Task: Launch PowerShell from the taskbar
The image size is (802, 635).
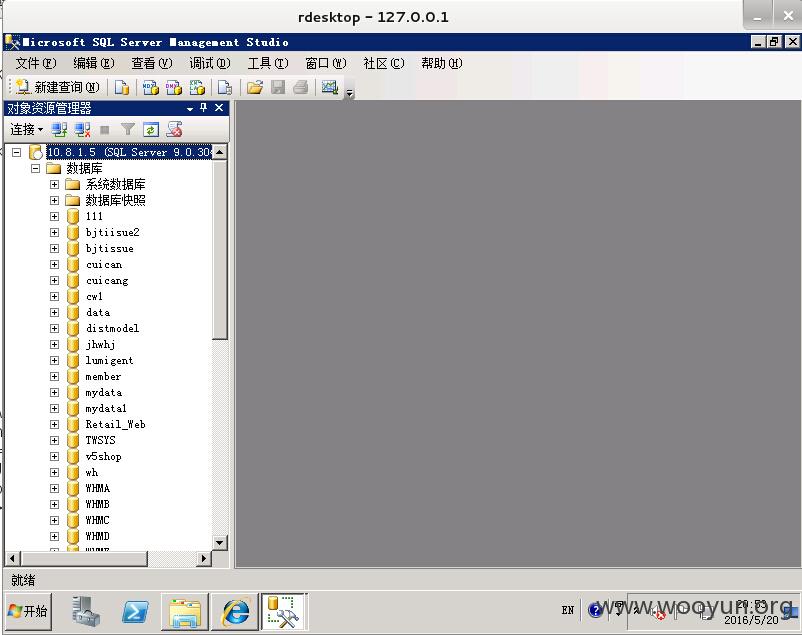Action: (136, 611)
